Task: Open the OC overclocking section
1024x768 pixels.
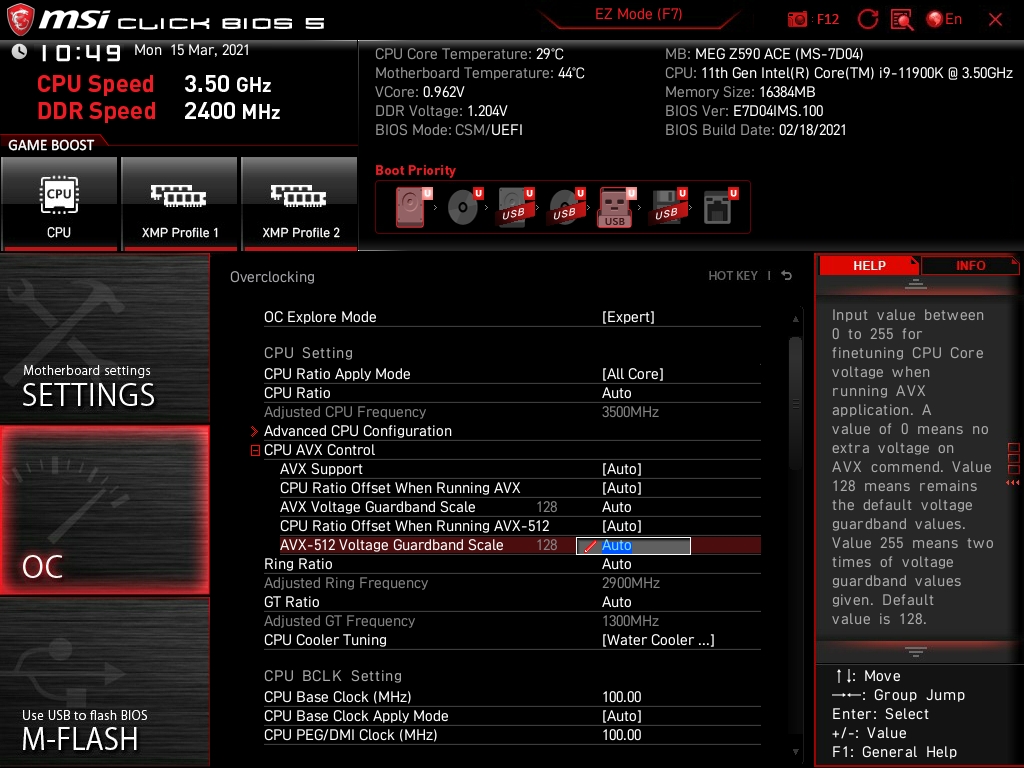Action: (x=104, y=511)
